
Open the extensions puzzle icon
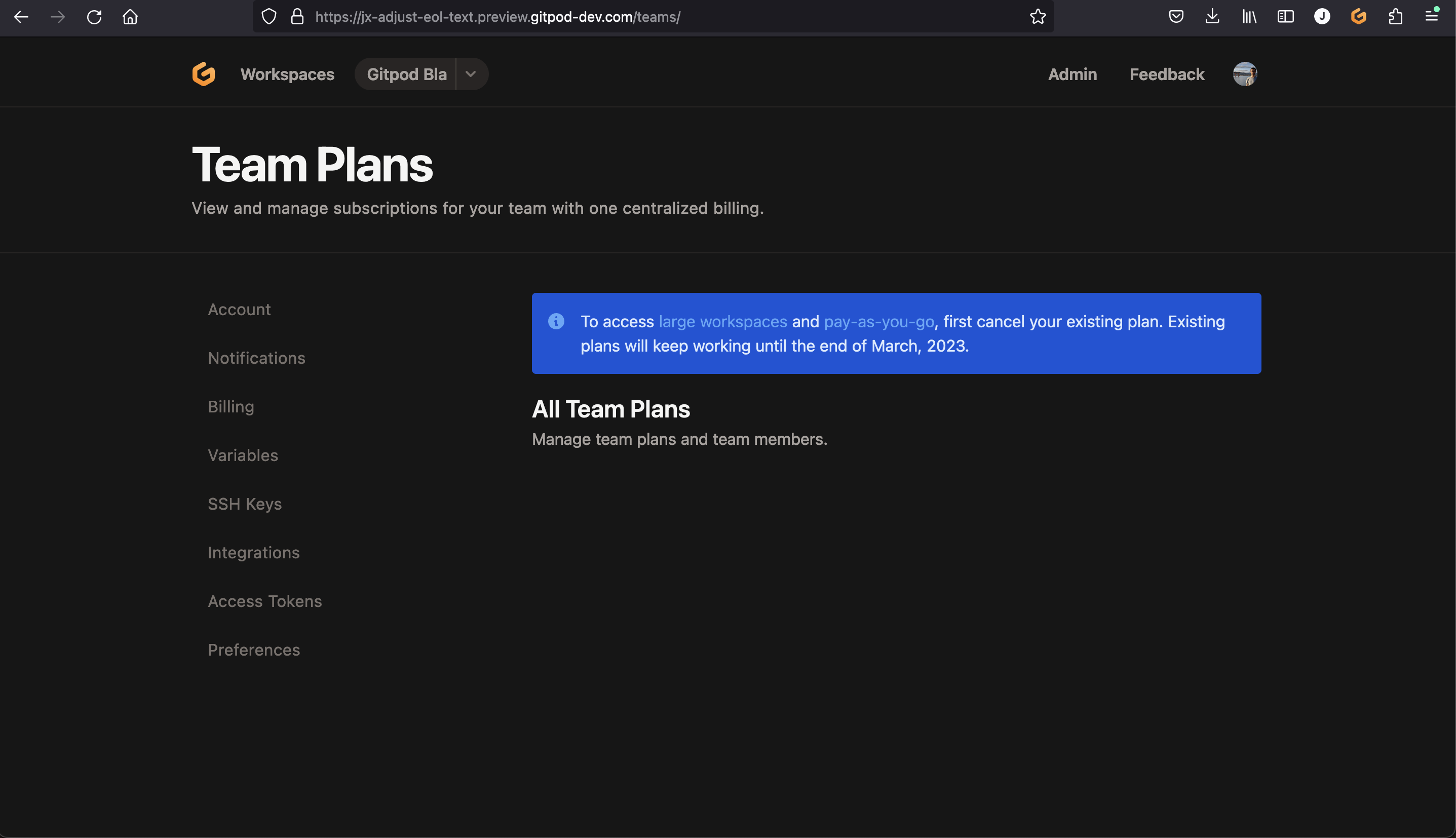(1395, 17)
